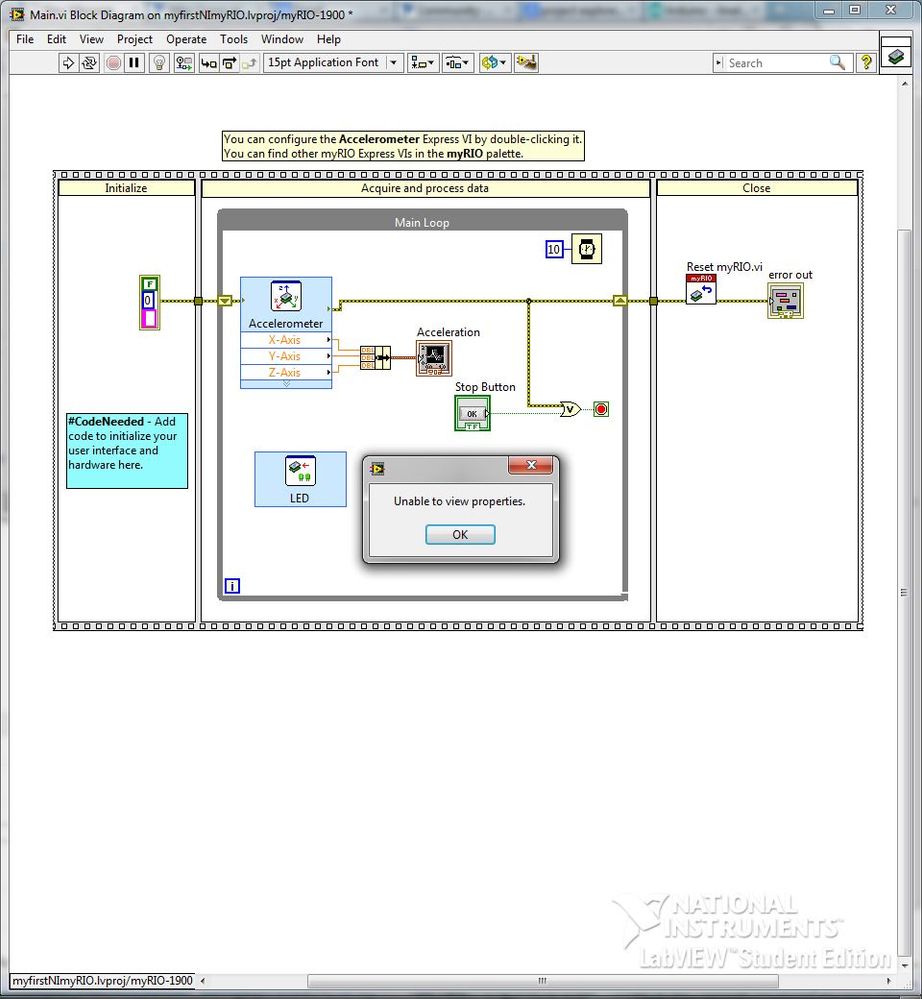922x999 pixels.
Task: Open the Window menu
Action: tap(282, 40)
